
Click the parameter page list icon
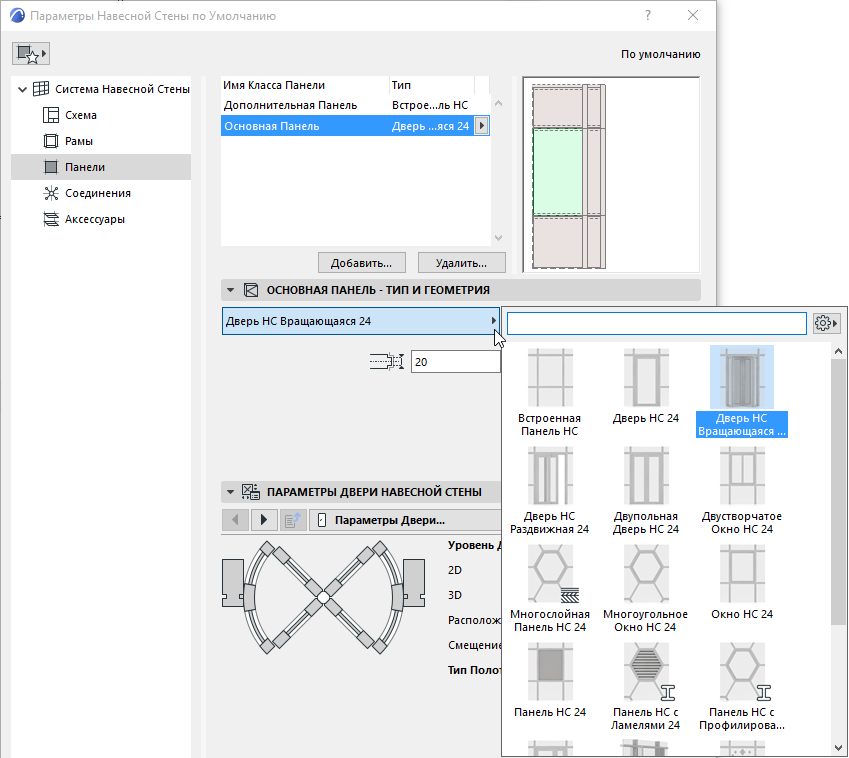click(x=293, y=520)
